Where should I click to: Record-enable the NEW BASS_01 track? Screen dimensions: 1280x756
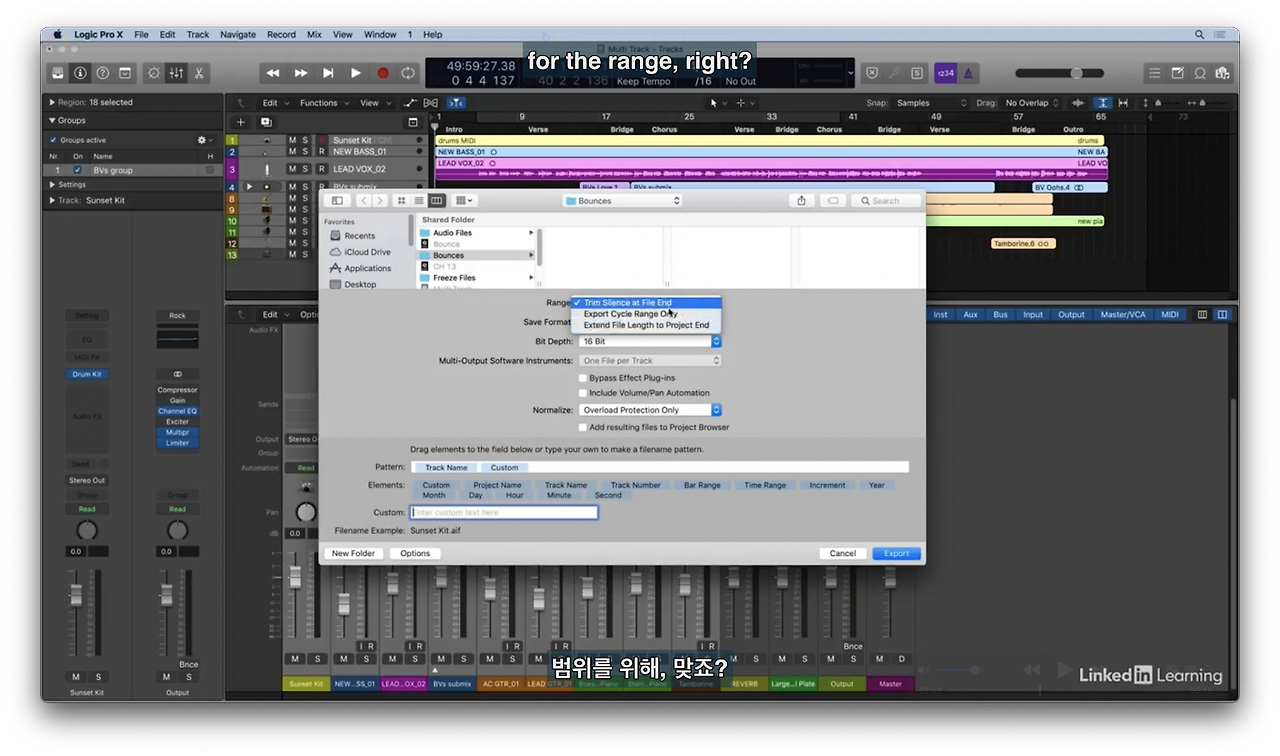321,152
